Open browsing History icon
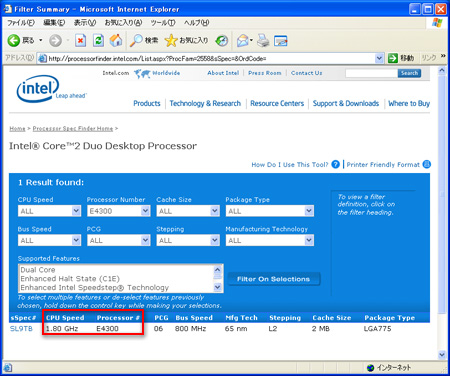450x376 pixels. point(221,41)
